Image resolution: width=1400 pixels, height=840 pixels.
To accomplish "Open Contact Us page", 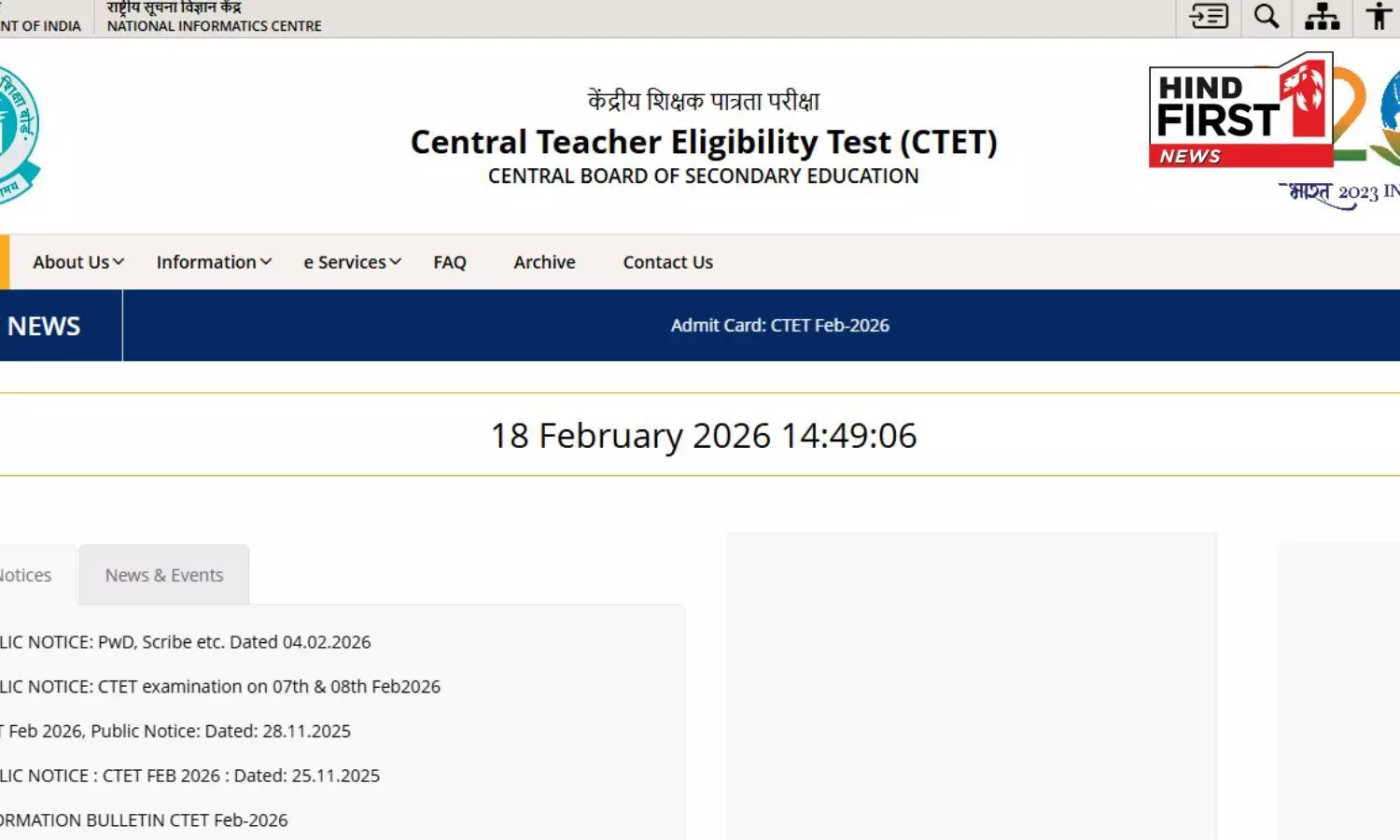I will pyautogui.click(x=667, y=262).
